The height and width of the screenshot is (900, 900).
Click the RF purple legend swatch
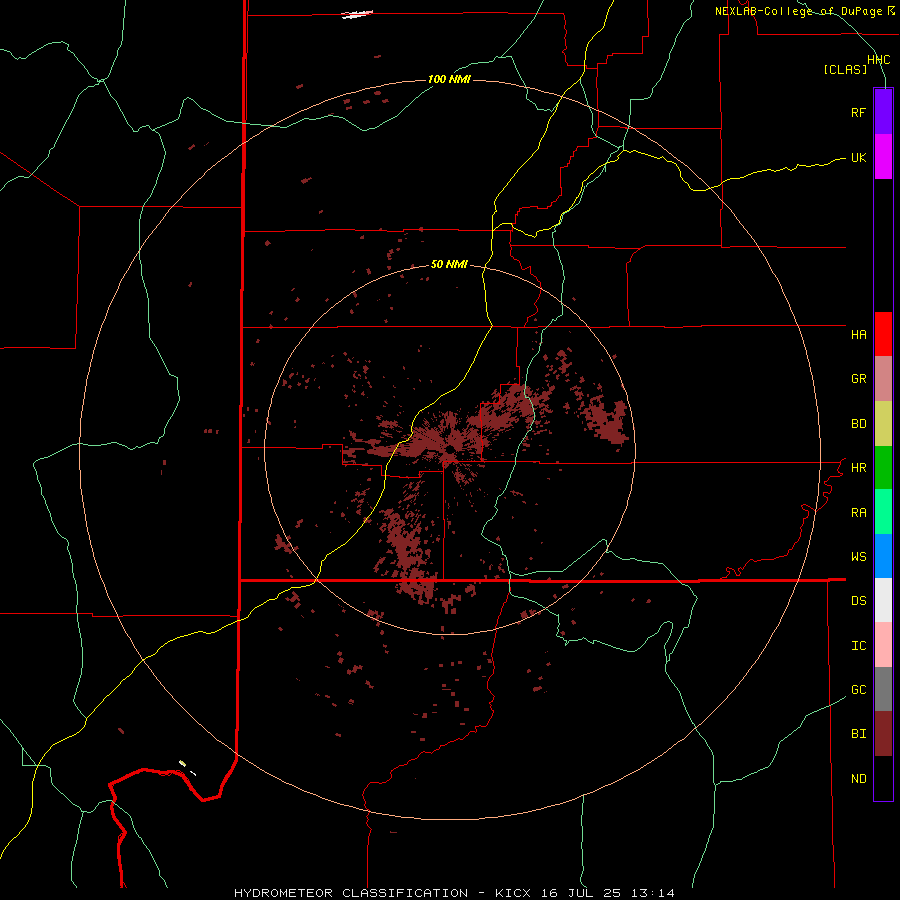(x=883, y=112)
